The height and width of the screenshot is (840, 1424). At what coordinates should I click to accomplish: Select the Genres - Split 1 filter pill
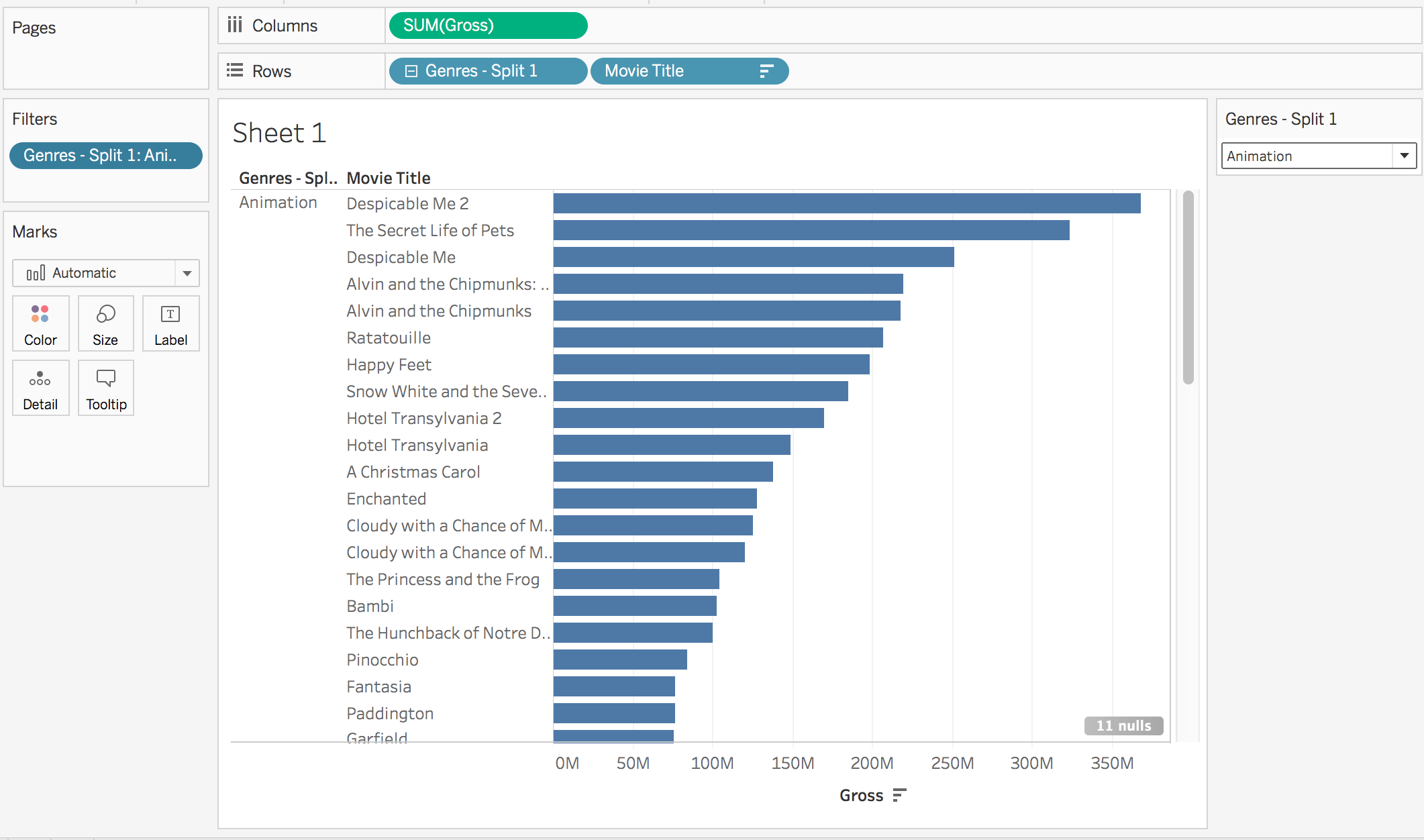(x=105, y=156)
